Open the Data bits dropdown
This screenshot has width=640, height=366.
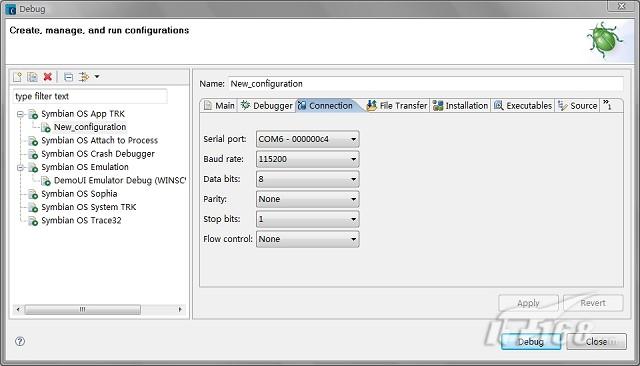[307, 179]
